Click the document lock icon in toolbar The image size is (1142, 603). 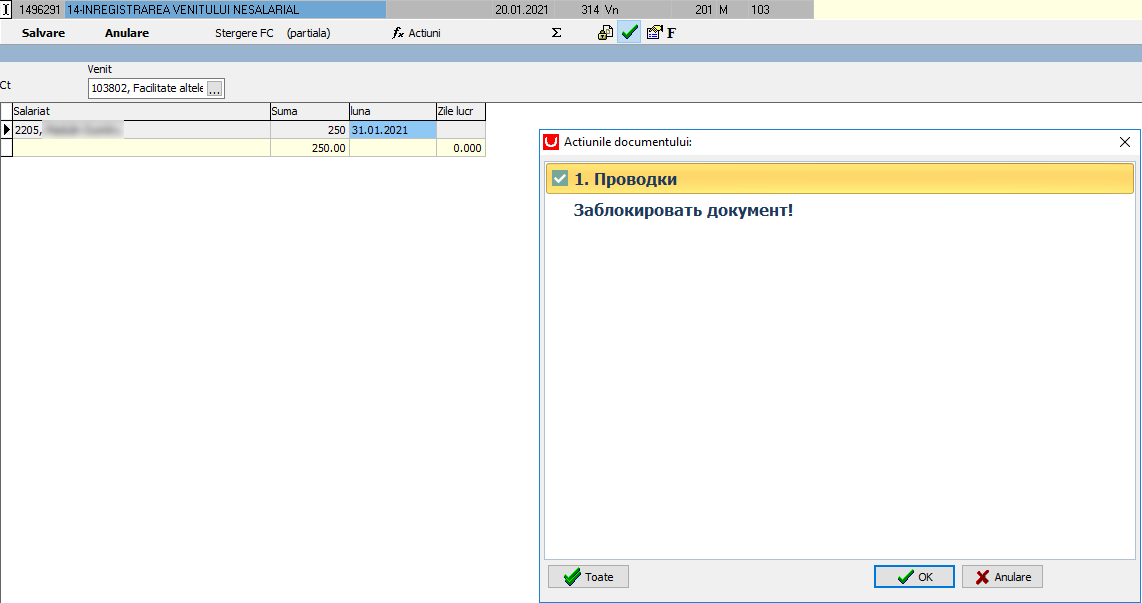(x=605, y=33)
